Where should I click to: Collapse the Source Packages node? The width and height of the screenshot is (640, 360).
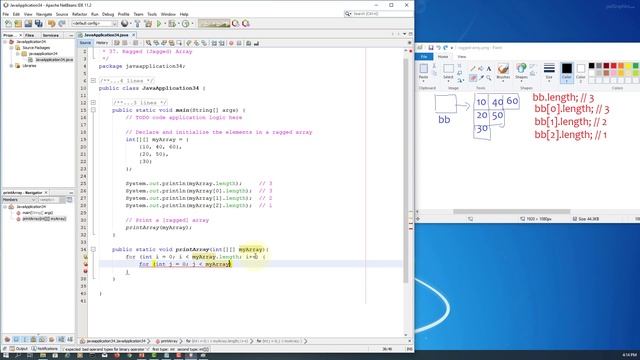pos(11,48)
